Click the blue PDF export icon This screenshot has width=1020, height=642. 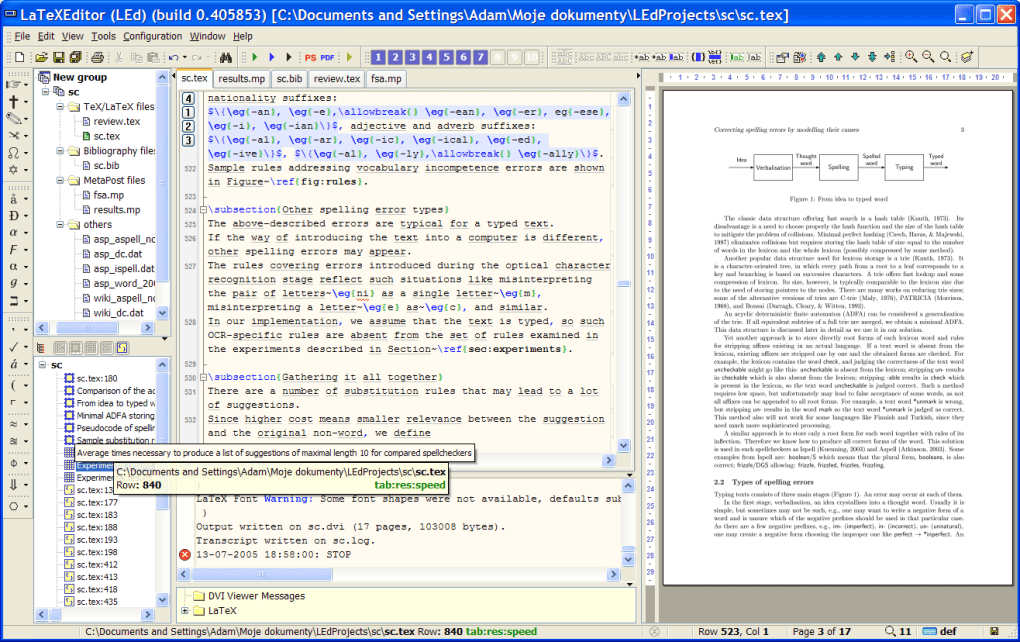[x=327, y=57]
